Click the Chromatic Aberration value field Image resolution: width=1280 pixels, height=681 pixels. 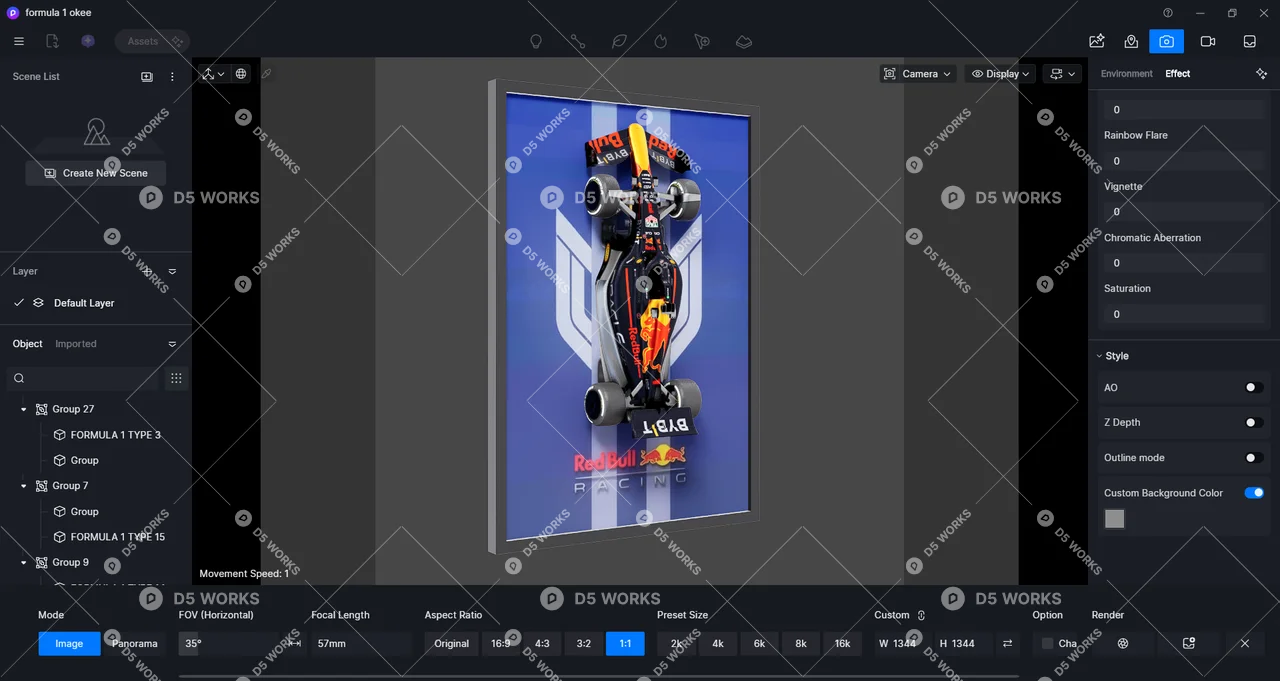1184,263
